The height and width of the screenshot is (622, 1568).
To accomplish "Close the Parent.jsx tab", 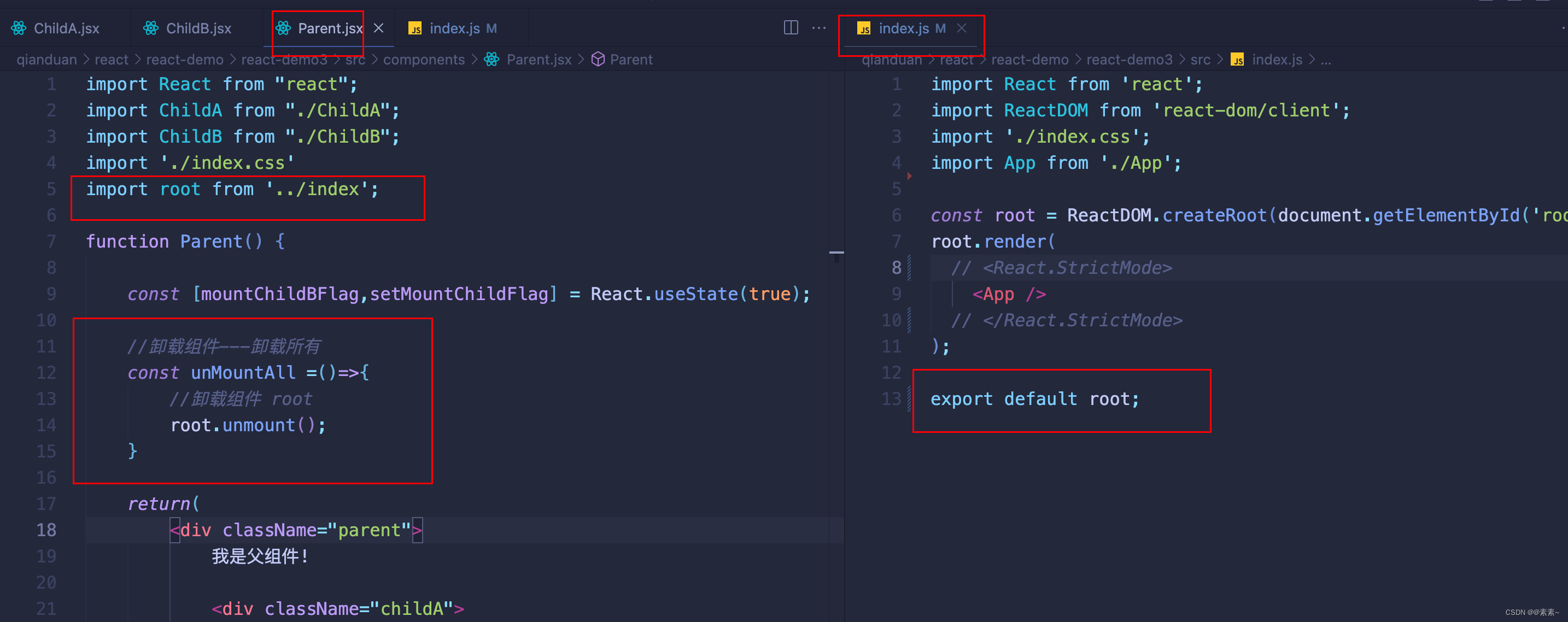I will (379, 28).
